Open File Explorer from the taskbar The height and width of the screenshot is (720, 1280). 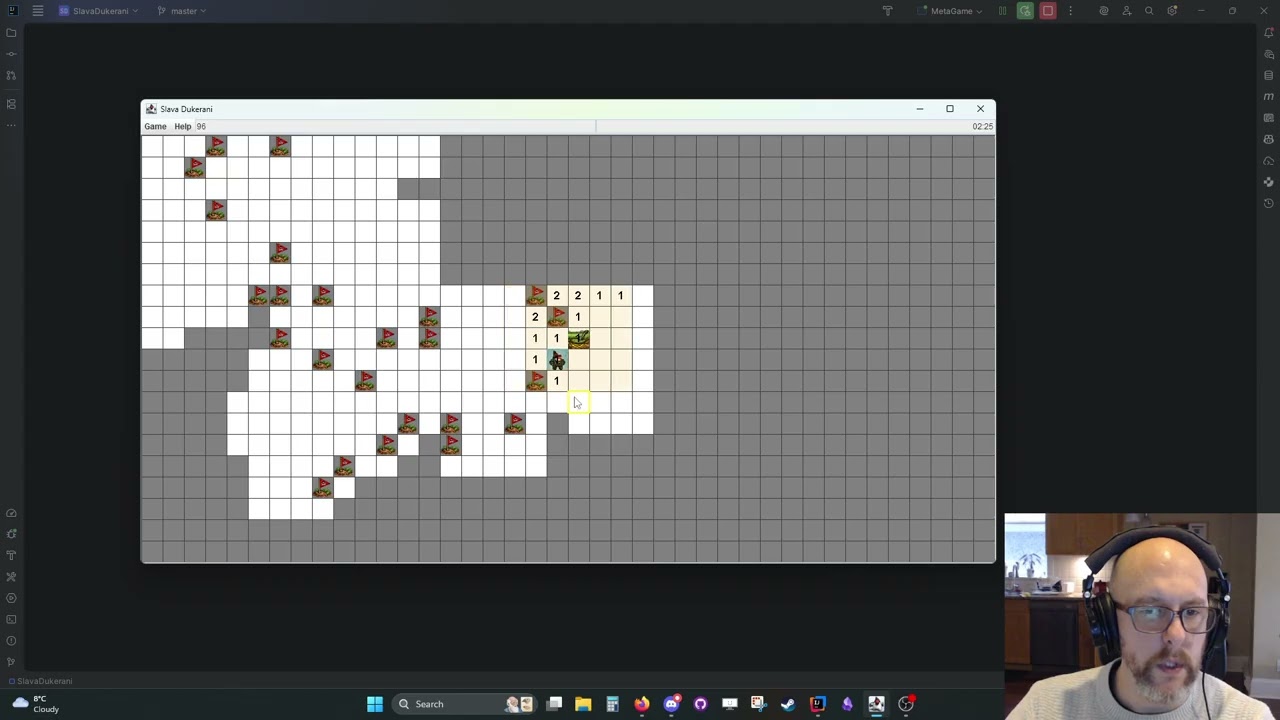click(583, 704)
